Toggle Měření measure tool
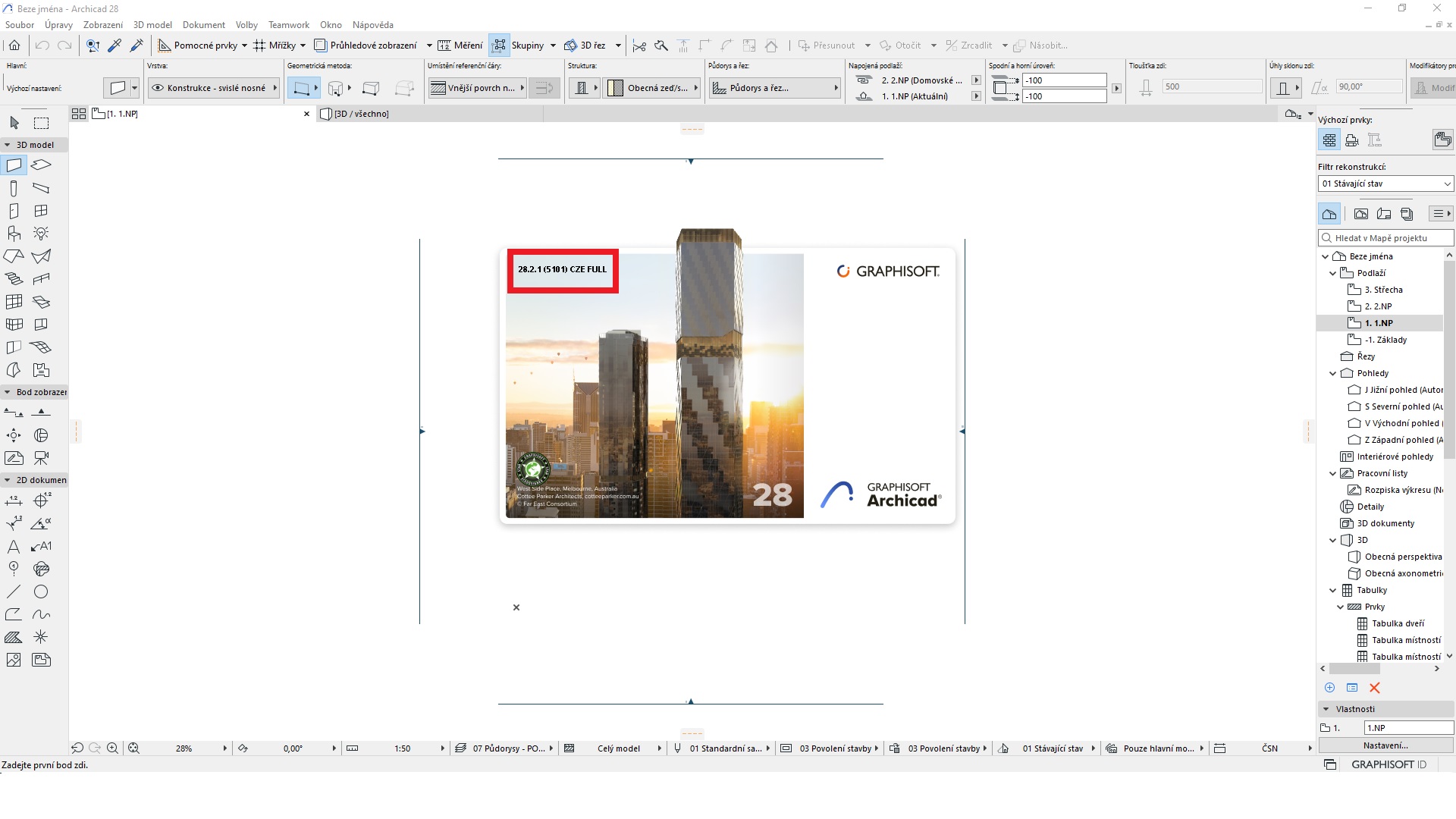 pos(460,45)
